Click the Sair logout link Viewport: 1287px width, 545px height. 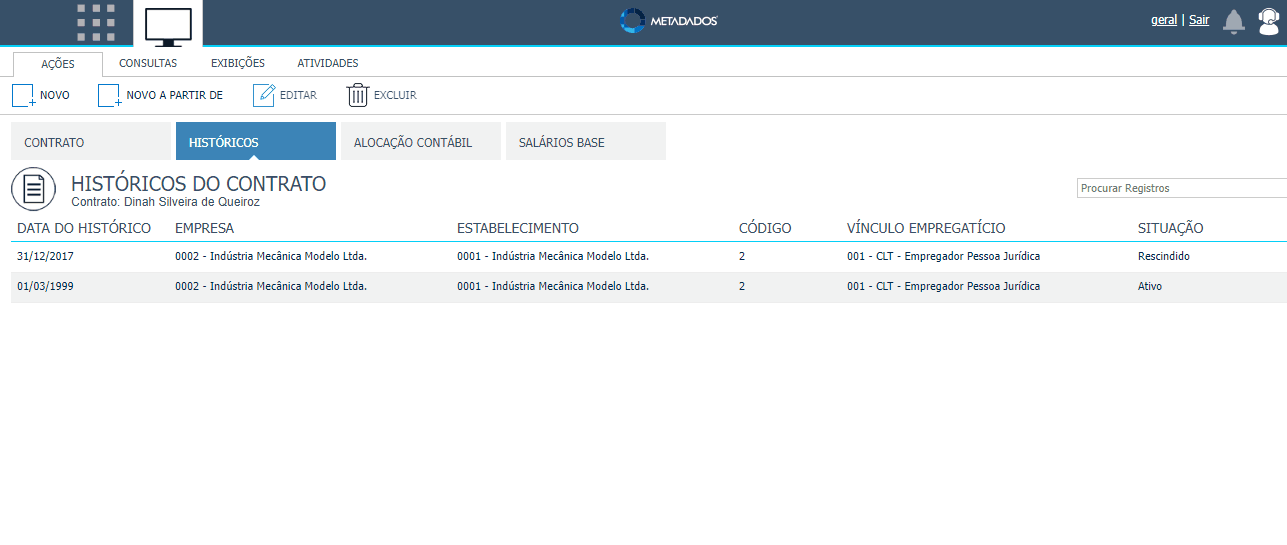[x=1199, y=19]
